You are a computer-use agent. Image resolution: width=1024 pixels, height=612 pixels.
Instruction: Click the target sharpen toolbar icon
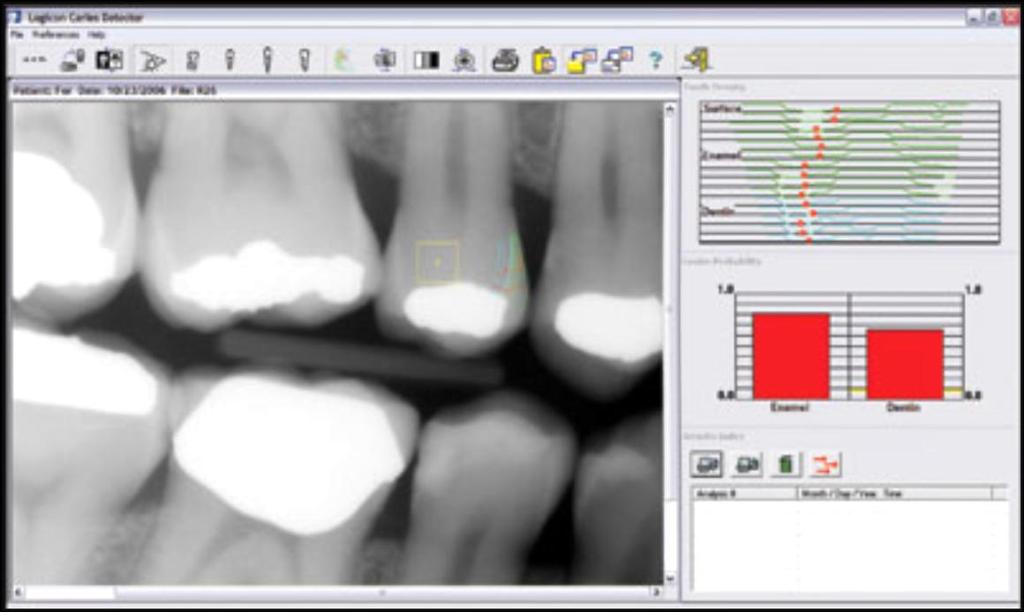[464, 61]
